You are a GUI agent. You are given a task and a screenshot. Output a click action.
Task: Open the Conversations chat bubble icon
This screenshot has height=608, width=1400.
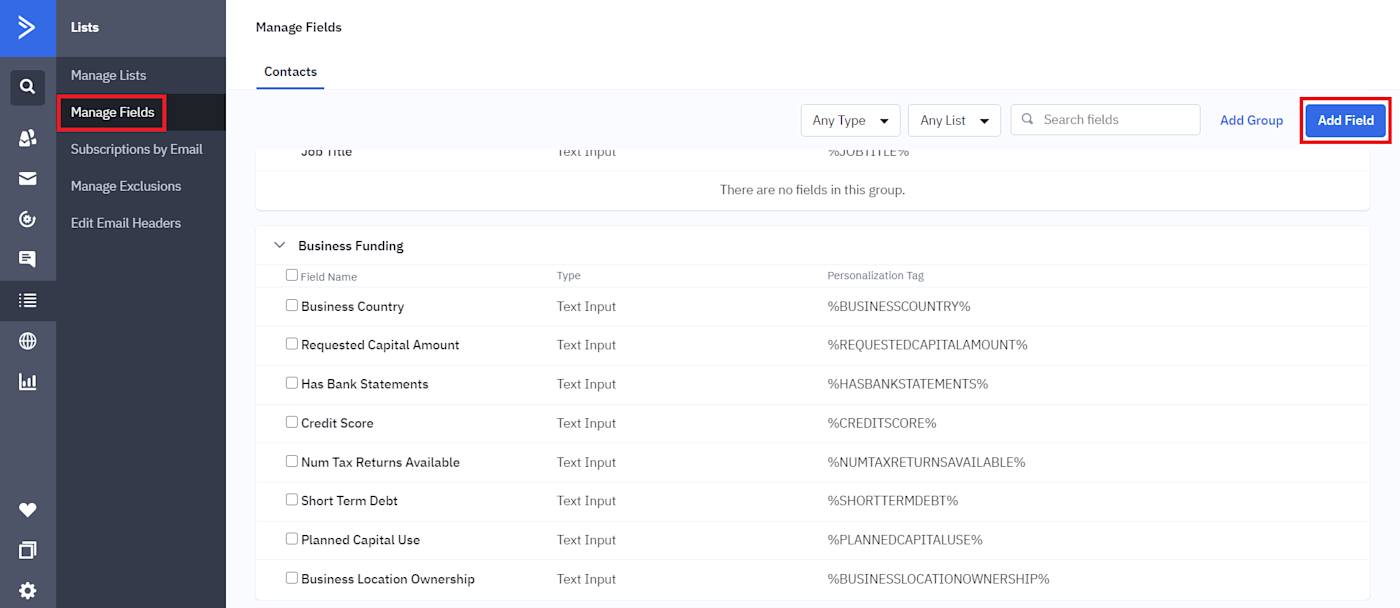point(28,259)
